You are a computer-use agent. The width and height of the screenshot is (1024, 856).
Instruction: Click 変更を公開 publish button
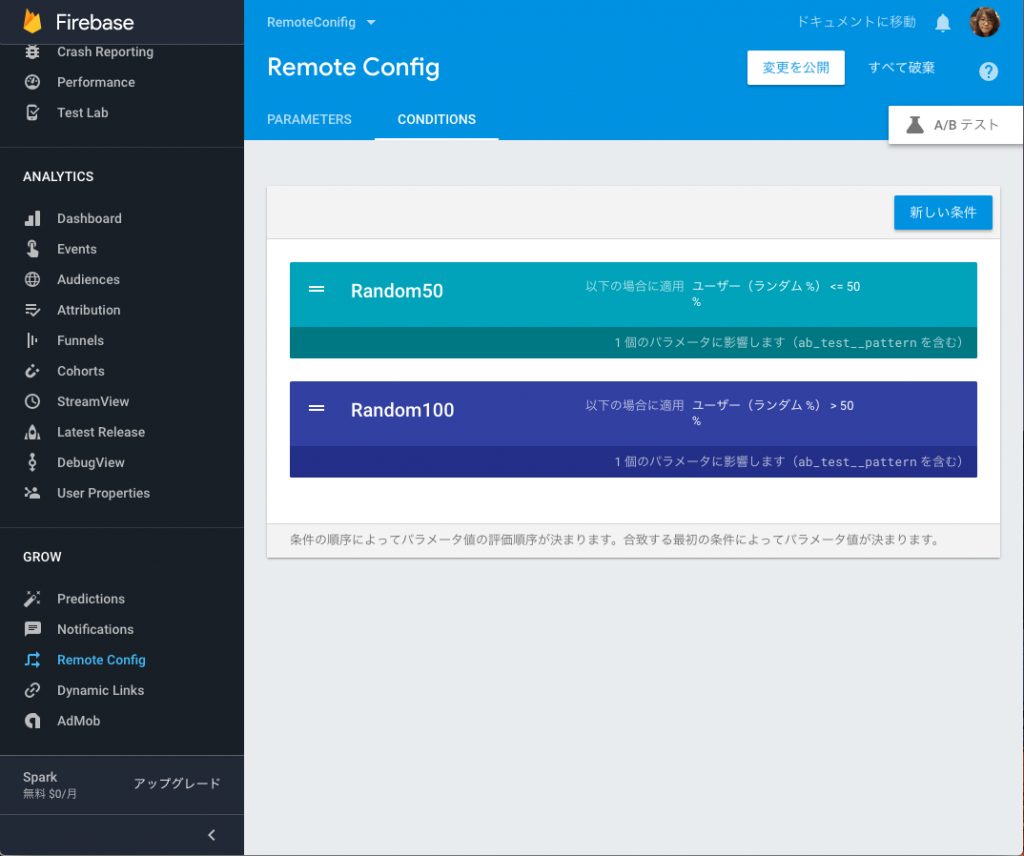(795, 68)
